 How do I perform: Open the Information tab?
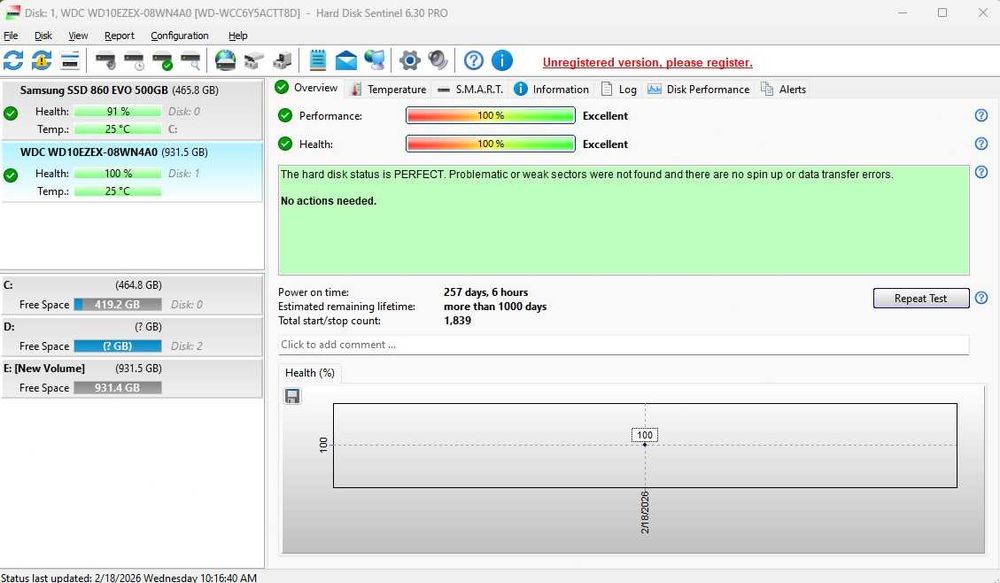click(552, 89)
